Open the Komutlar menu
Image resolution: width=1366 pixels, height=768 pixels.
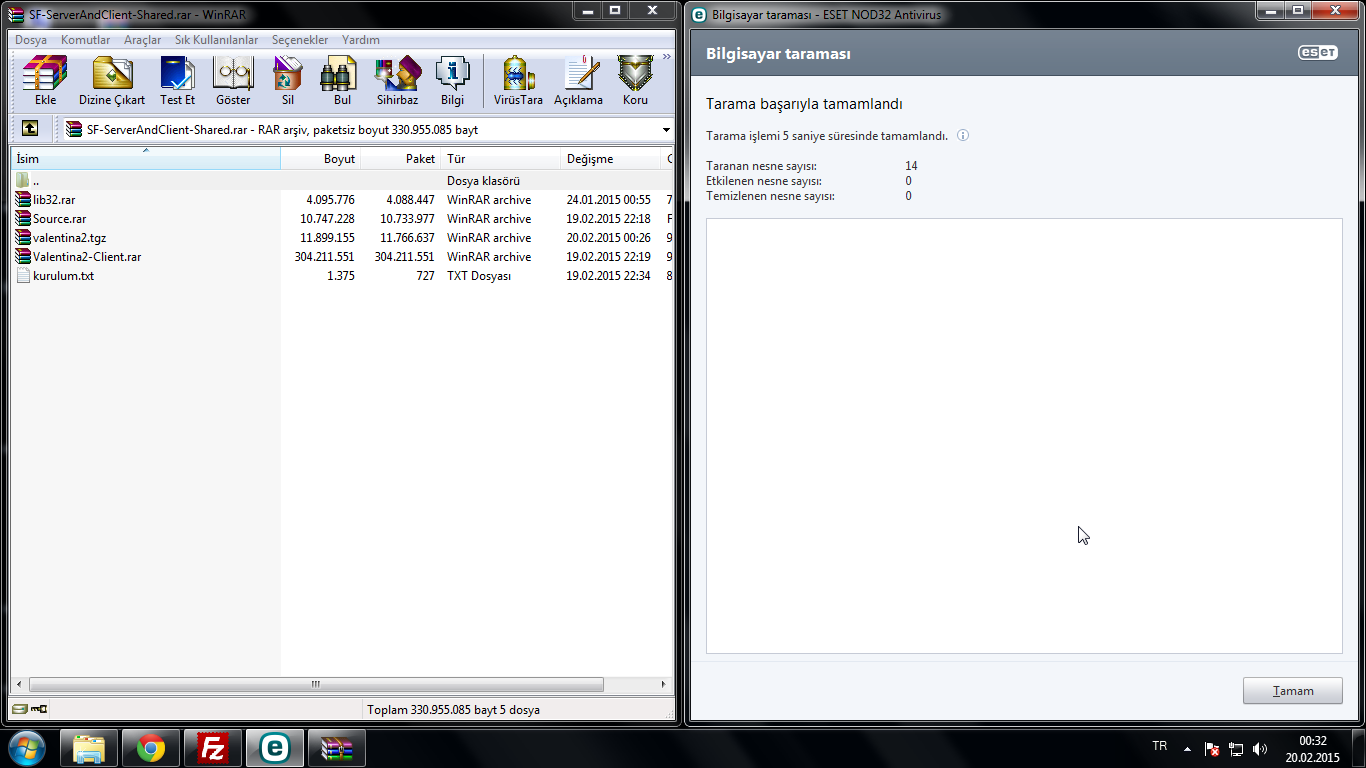coord(86,40)
